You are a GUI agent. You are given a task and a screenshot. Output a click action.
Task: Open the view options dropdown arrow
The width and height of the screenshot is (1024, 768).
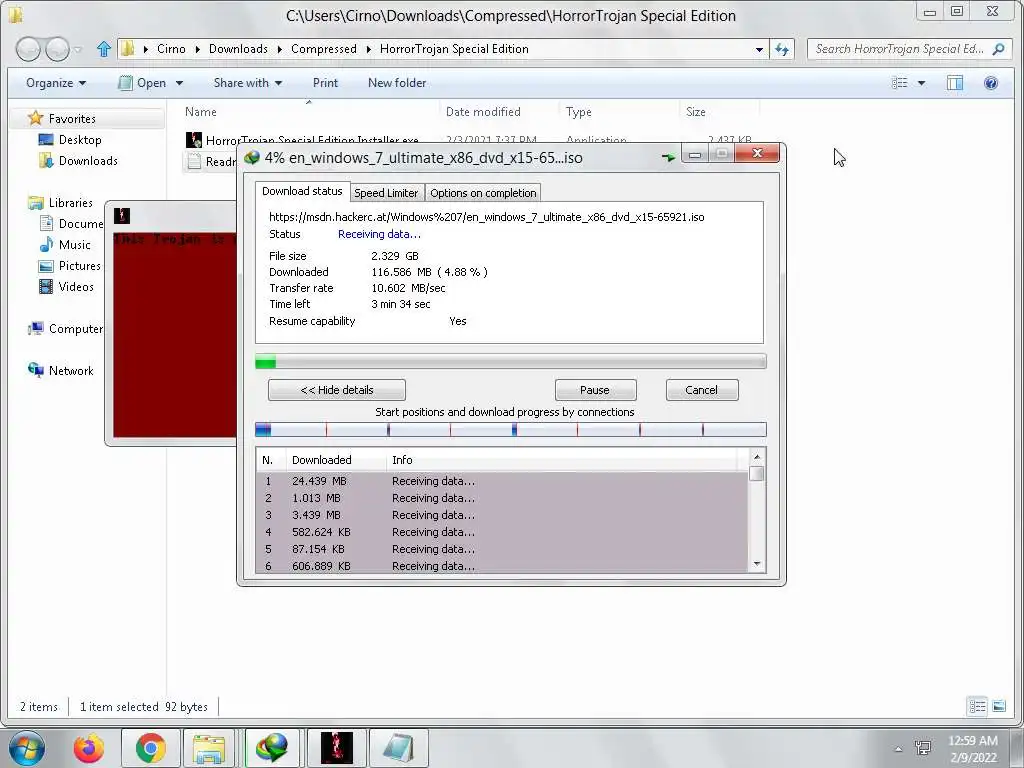[x=921, y=83]
